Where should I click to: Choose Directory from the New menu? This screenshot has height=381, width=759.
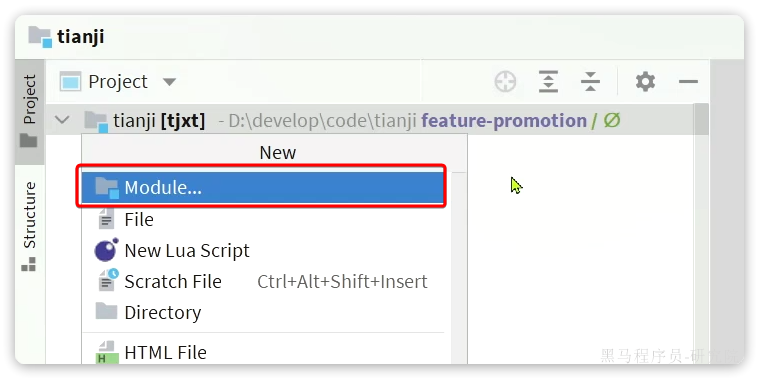click(262, 312)
